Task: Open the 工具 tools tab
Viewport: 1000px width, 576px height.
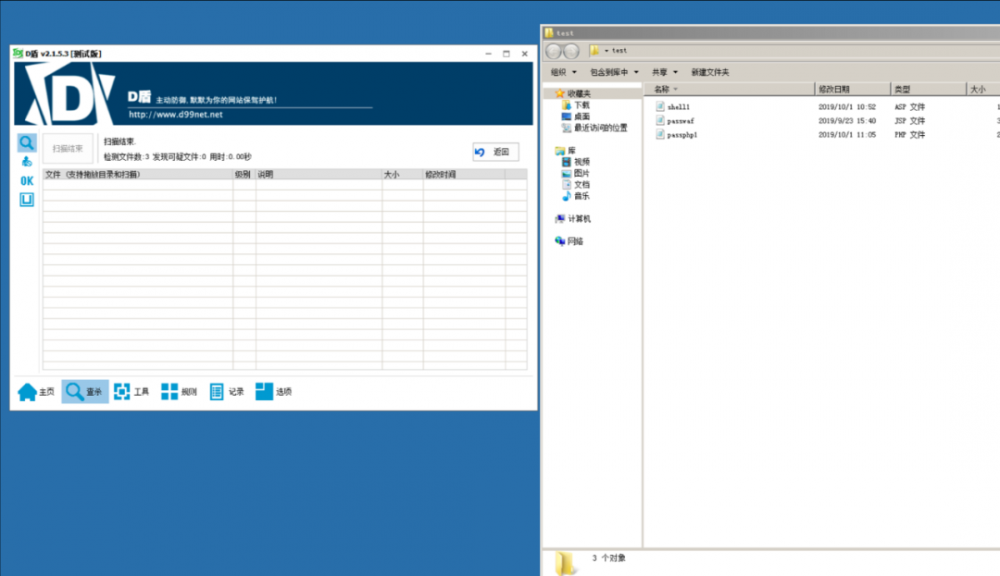Action: pyautogui.click(x=131, y=392)
